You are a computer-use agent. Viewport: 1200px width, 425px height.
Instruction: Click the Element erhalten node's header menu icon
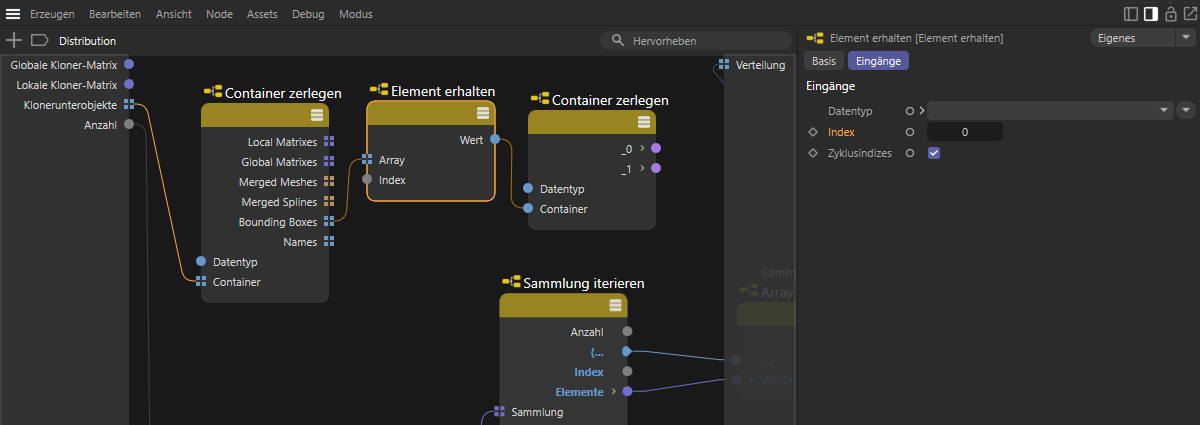click(483, 113)
